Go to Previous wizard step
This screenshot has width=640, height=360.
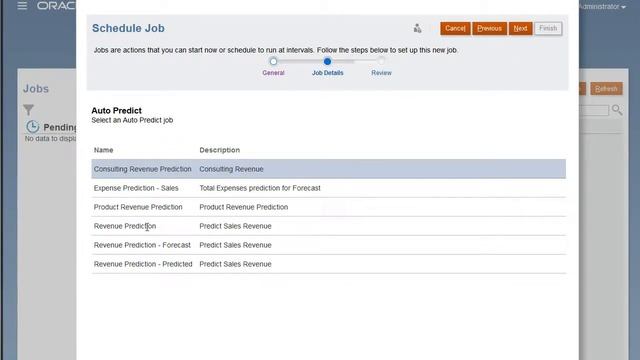[x=489, y=28]
